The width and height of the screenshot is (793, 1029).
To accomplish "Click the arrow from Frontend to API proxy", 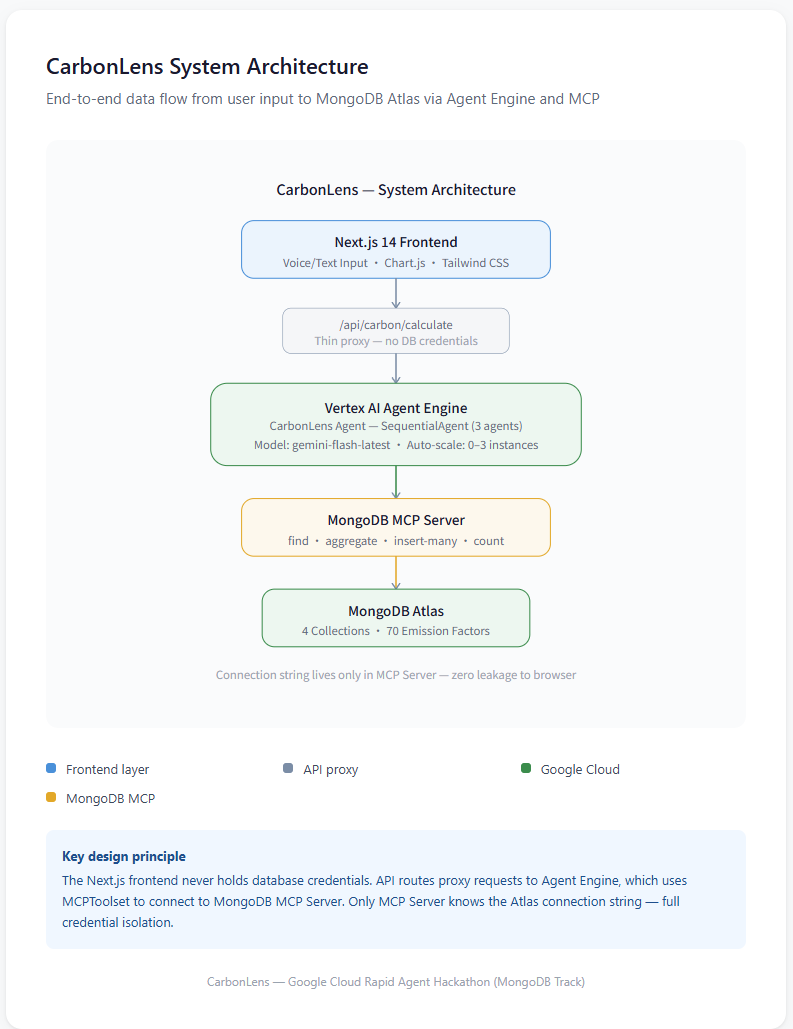I will pos(396,294).
